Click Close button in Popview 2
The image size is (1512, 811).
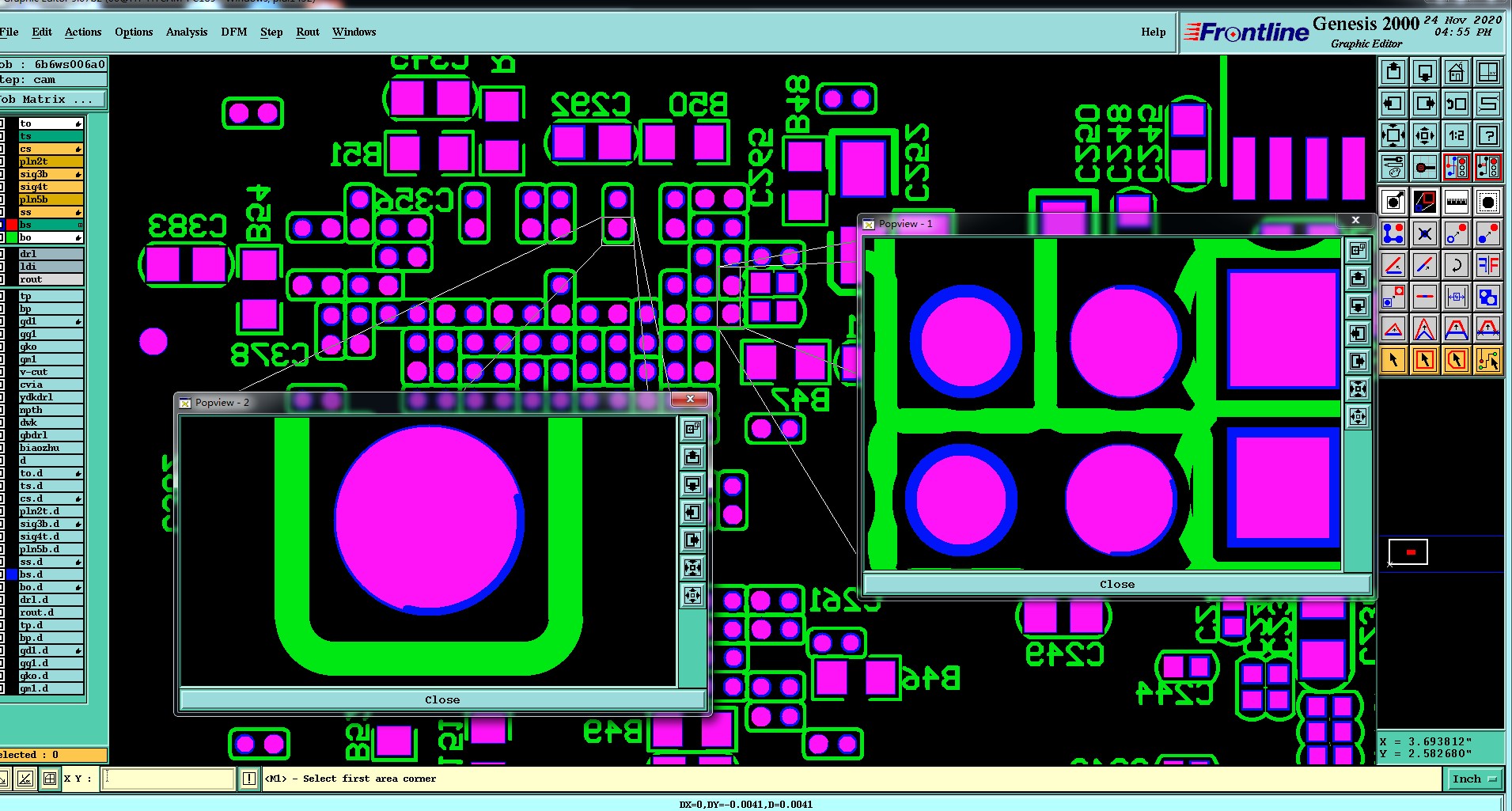click(x=442, y=699)
